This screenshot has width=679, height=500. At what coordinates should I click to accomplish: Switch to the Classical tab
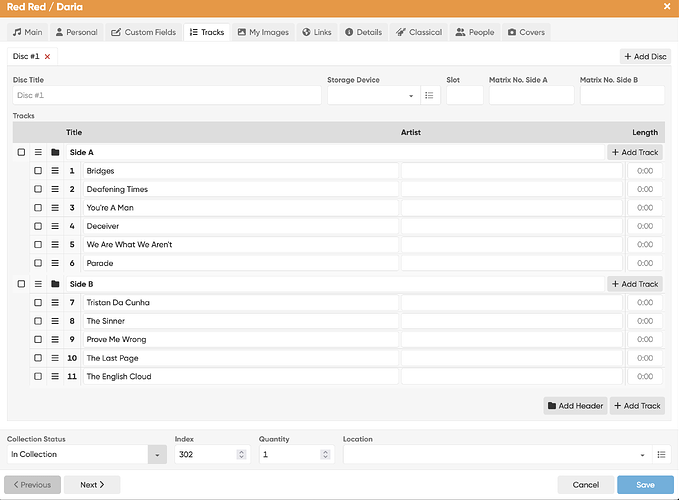[x=419, y=32]
